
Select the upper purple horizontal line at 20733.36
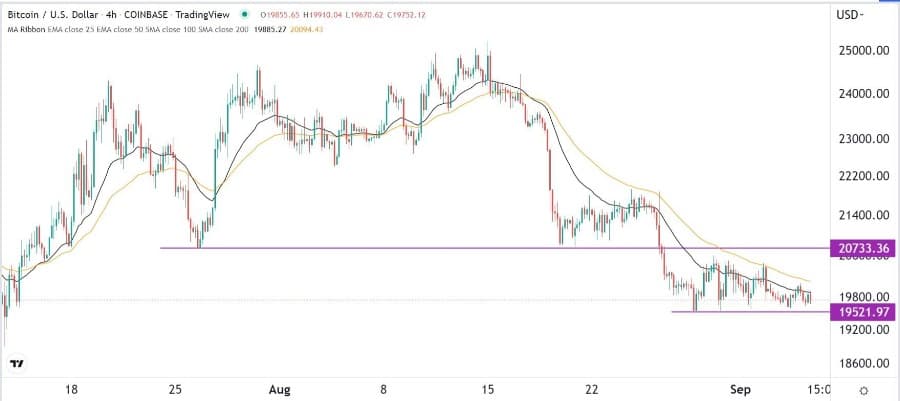(495, 248)
